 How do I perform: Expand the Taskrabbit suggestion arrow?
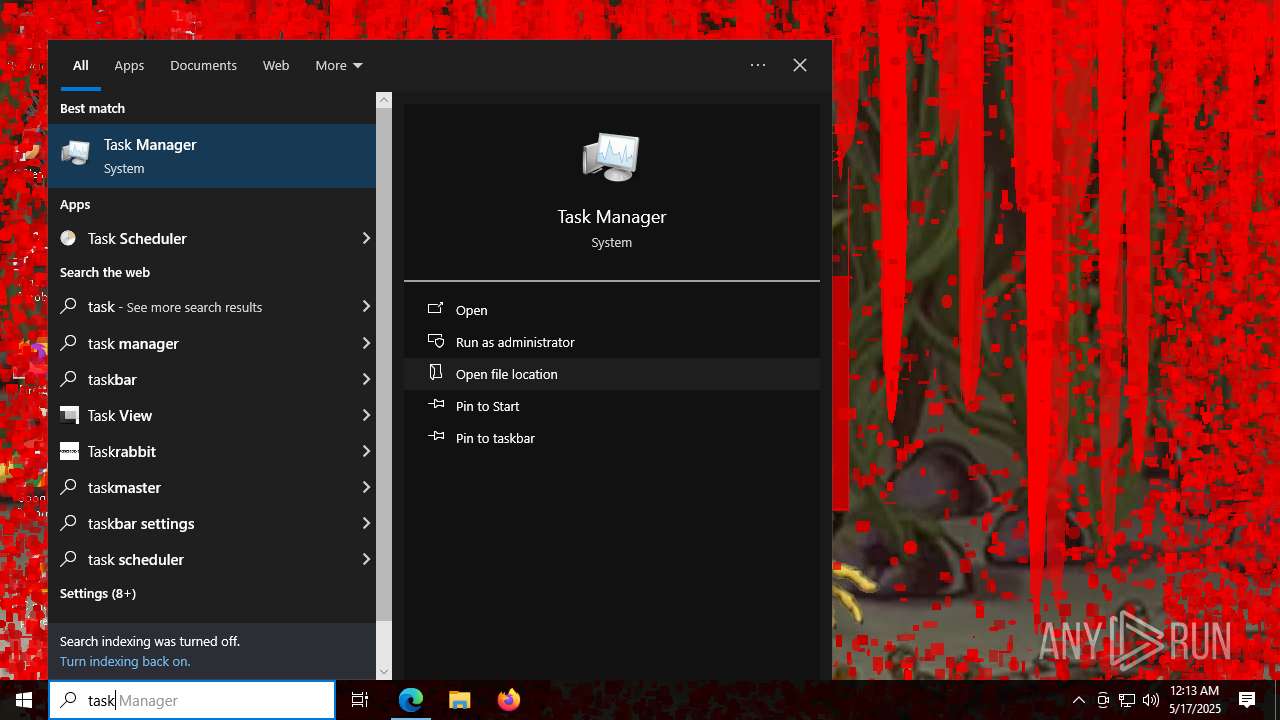coord(366,451)
